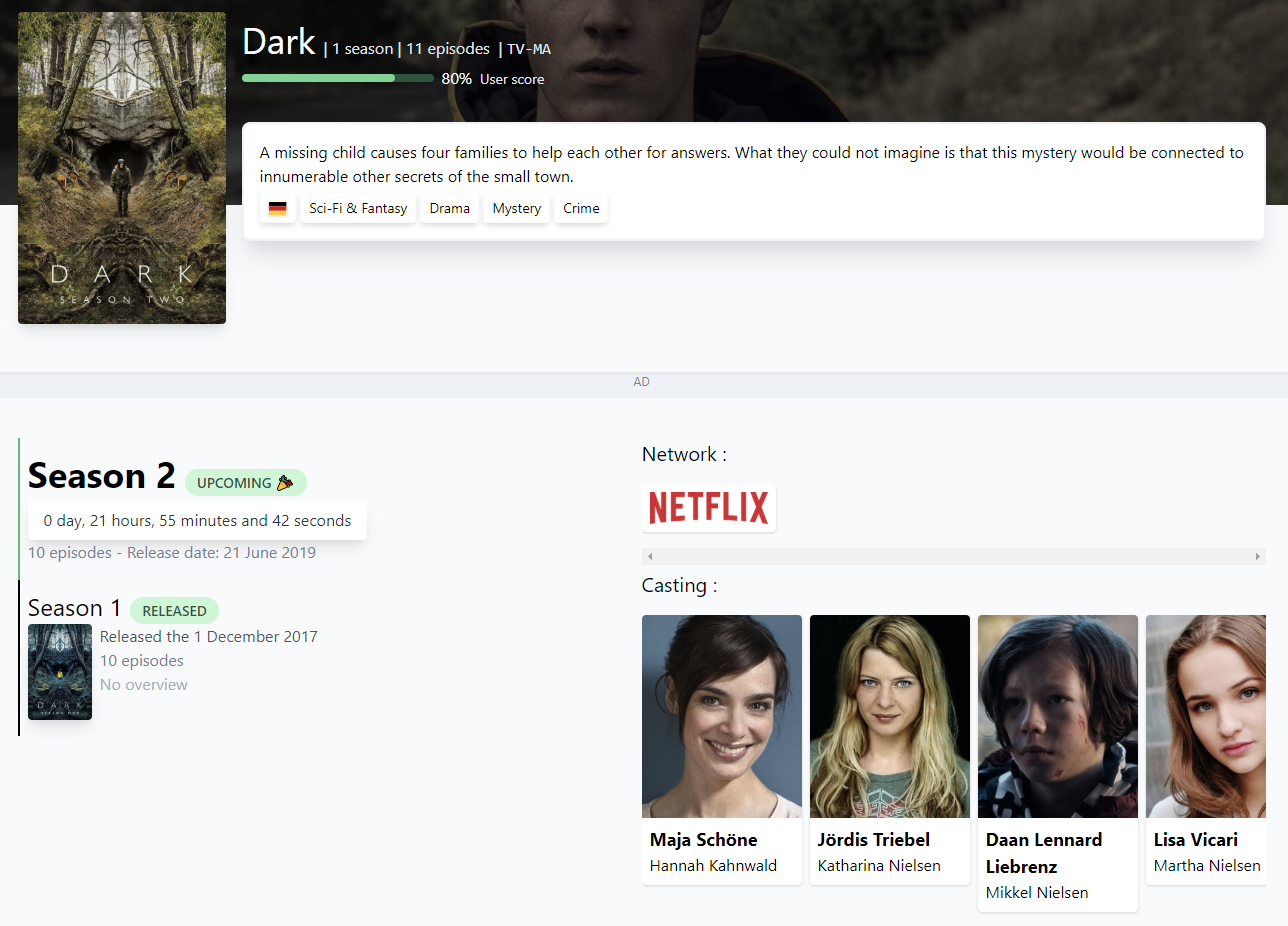This screenshot has width=1288, height=926.
Task: Click the "Network :" heading
Action: pyautogui.click(x=684, y=454)
